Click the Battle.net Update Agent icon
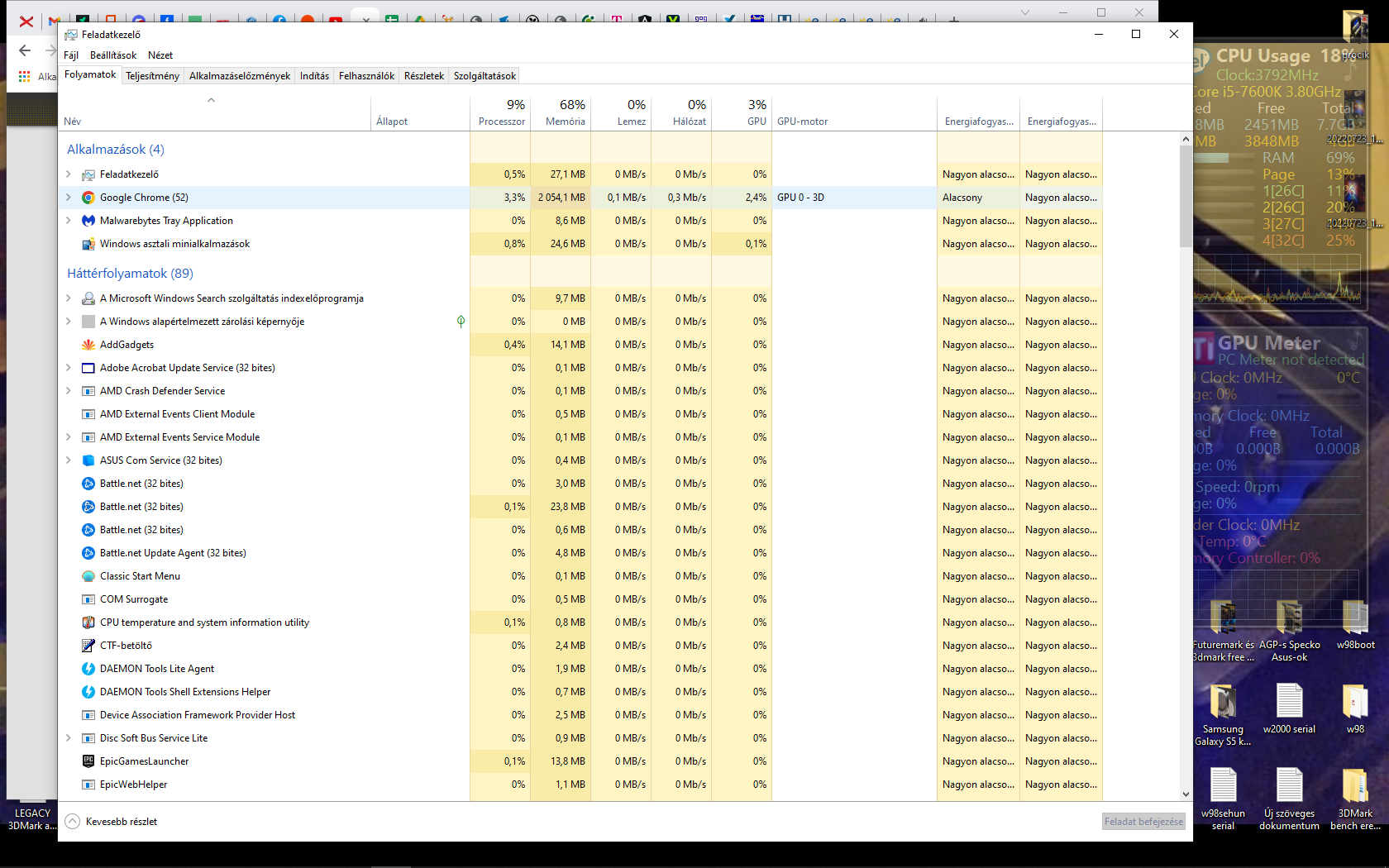The image size is (1389, 868). (x=88, y=553)
